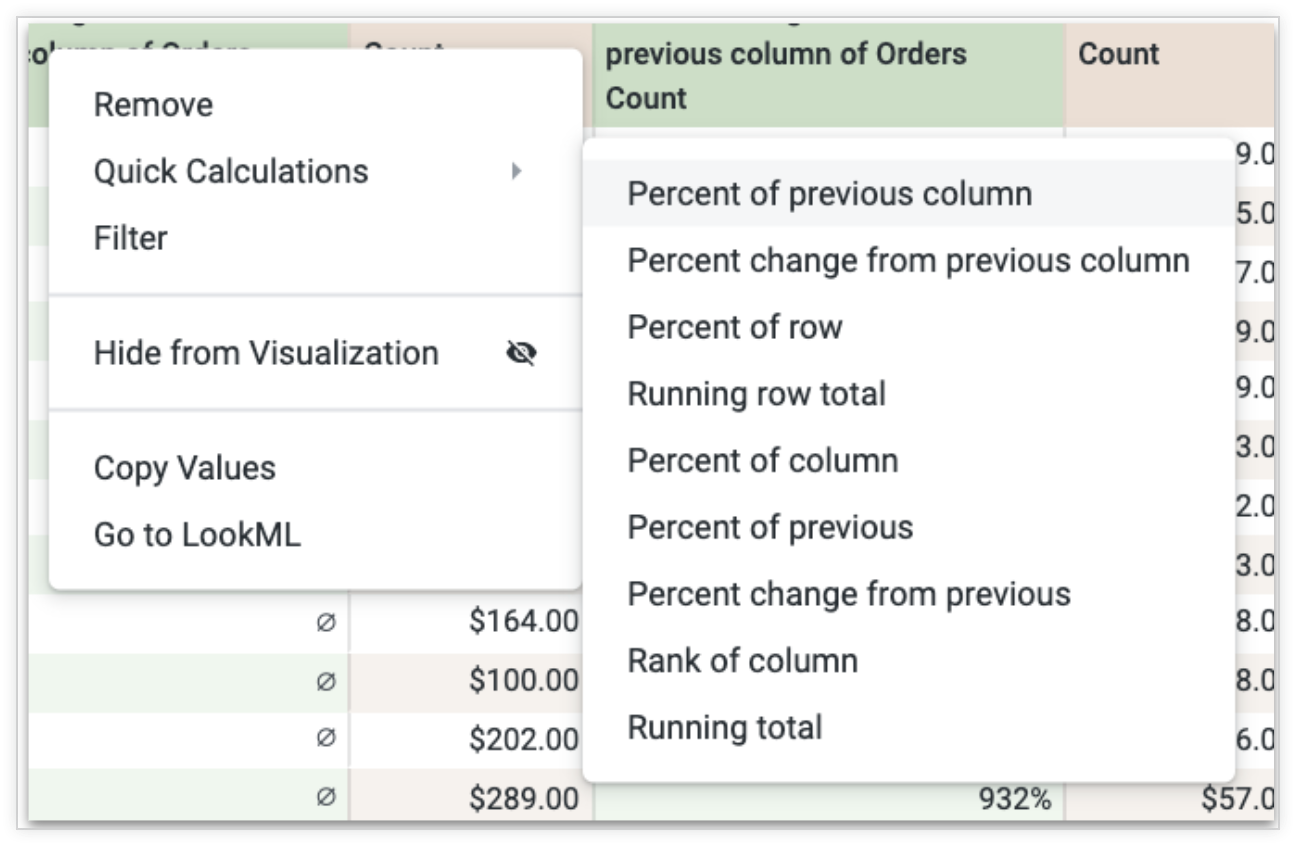Click the $289.00 table cell
Image resolution: width=1296 pixels, height=846 pixels.
click(523, 798)
